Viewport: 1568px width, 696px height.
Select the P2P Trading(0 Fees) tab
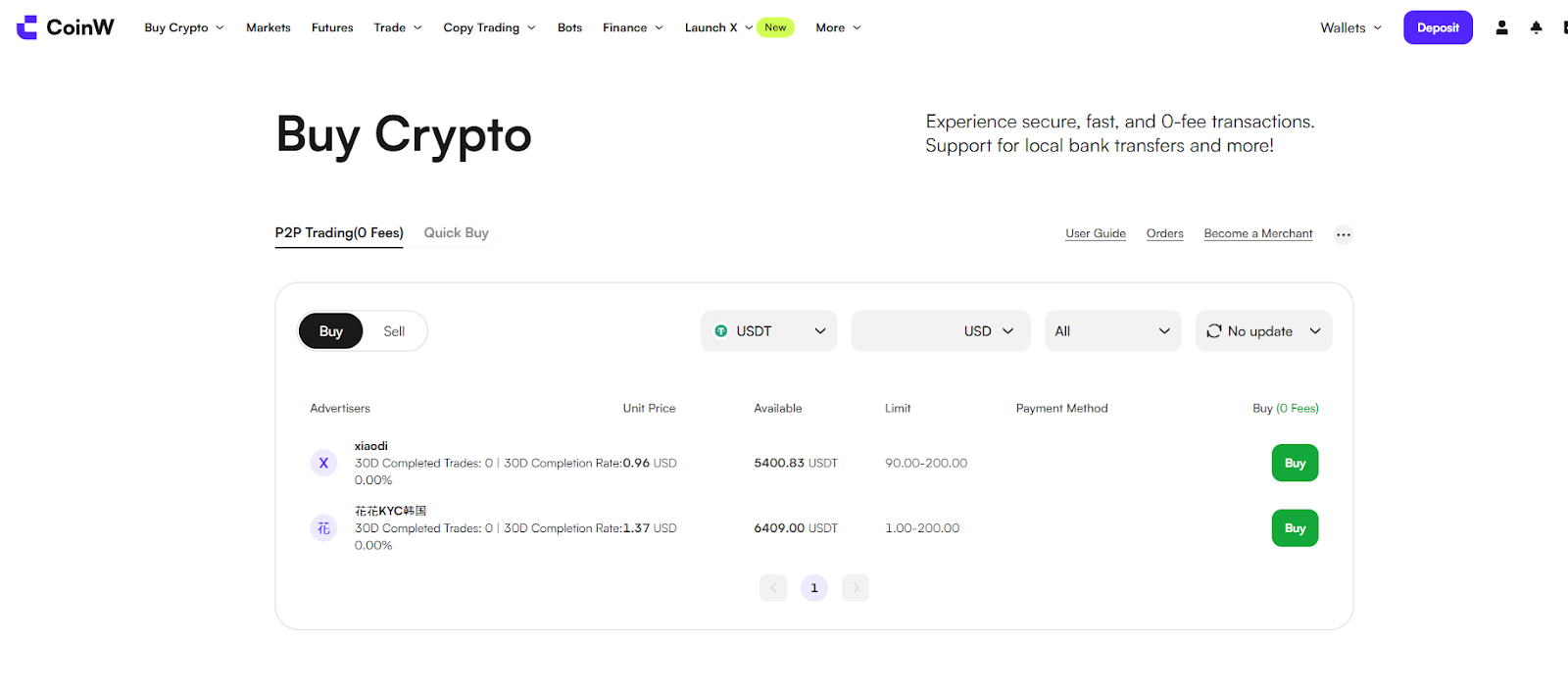[x=339, y=233]
